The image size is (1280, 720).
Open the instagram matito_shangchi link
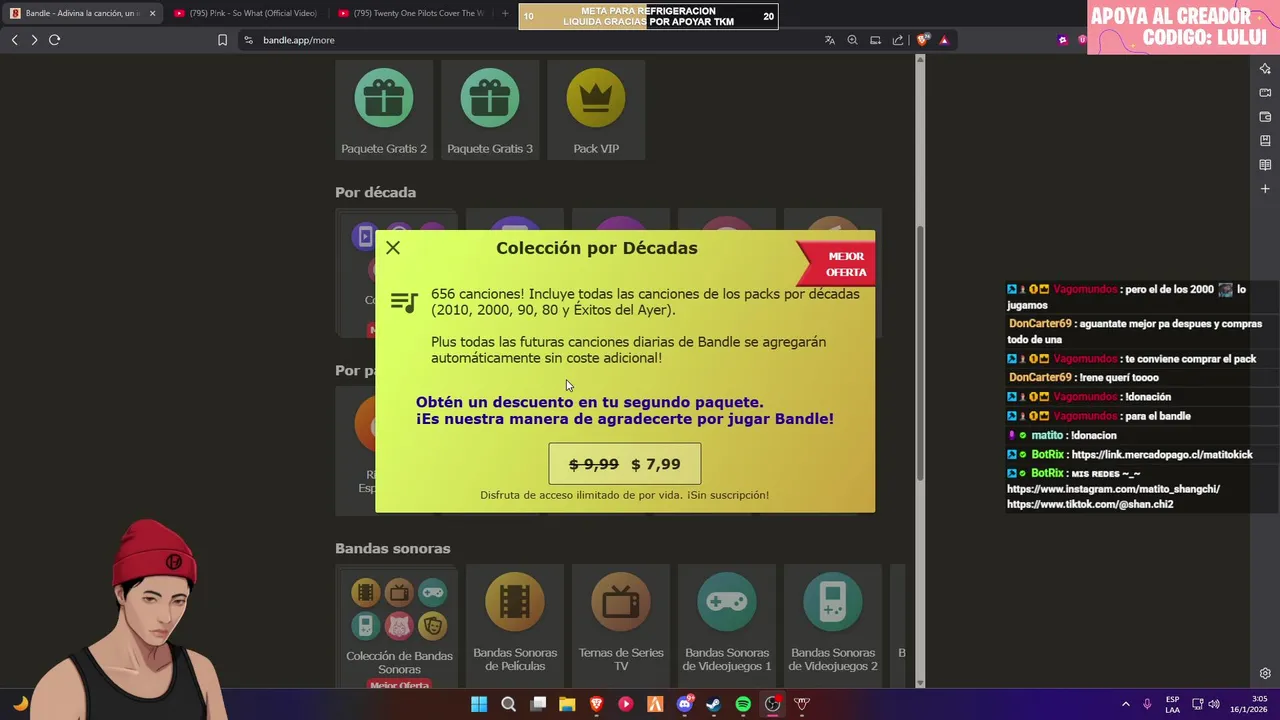point(1113,489)
